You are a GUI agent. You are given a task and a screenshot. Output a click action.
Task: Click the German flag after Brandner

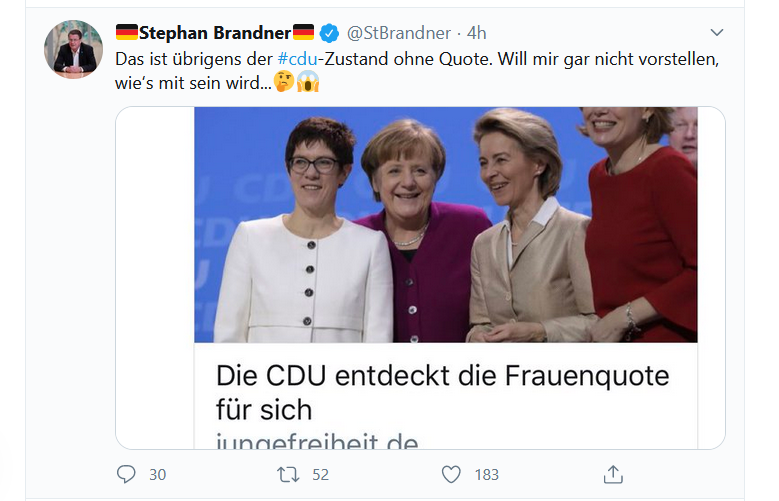click(x=304, y=33)
